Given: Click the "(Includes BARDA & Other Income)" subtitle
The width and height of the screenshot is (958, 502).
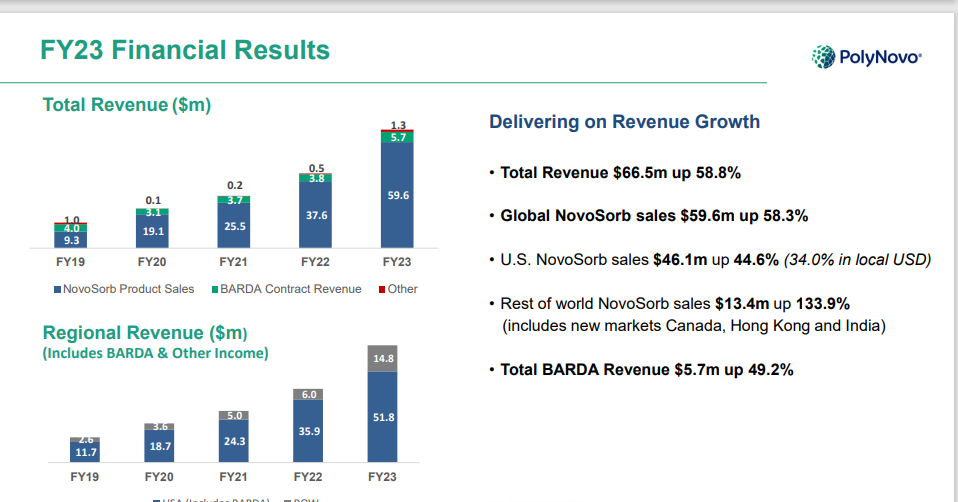Looking at the screenshot, I should [155, 353].
